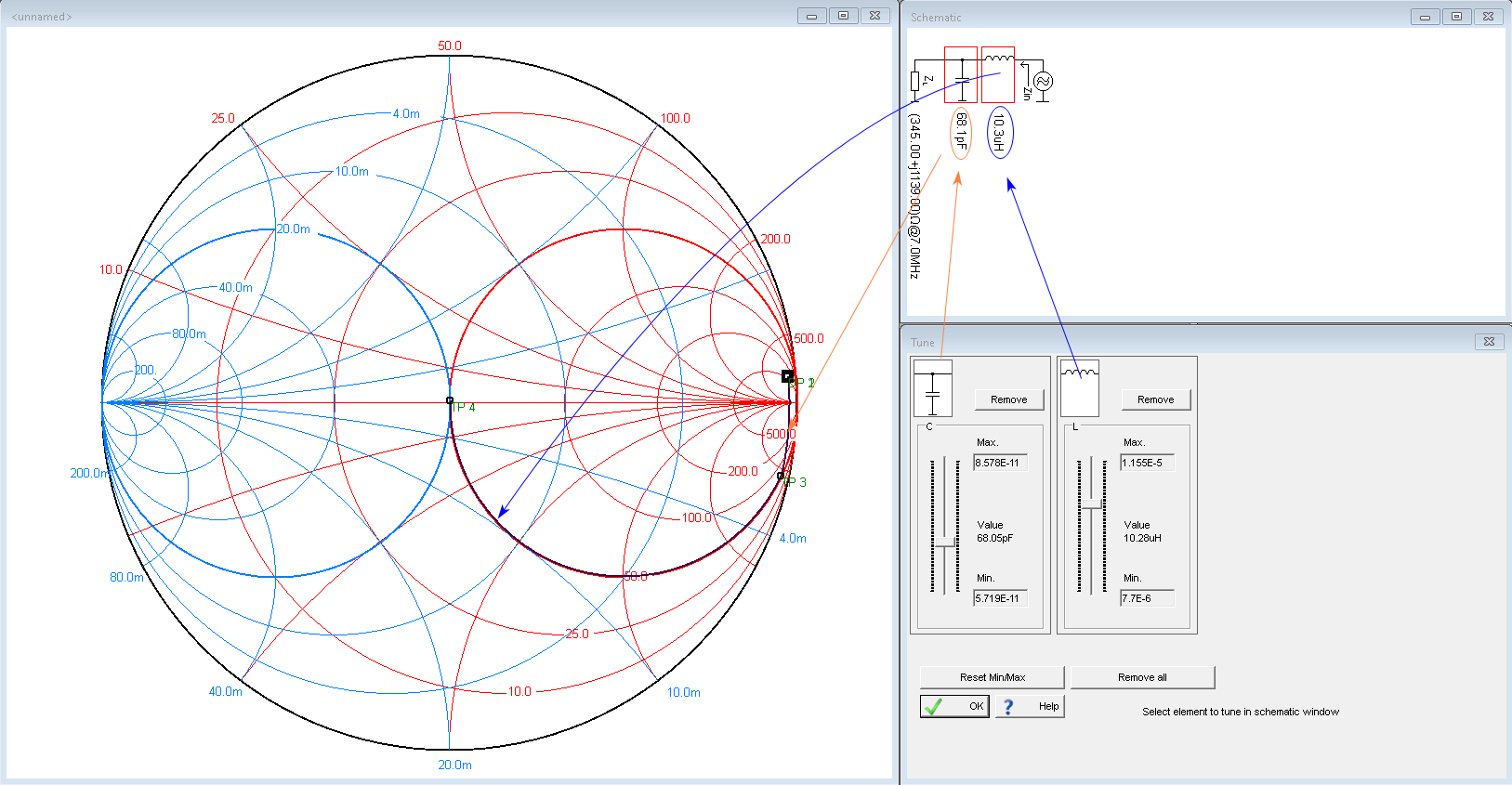Select the series inductor element in schematic
The image size is (1512, 785).
998,75
